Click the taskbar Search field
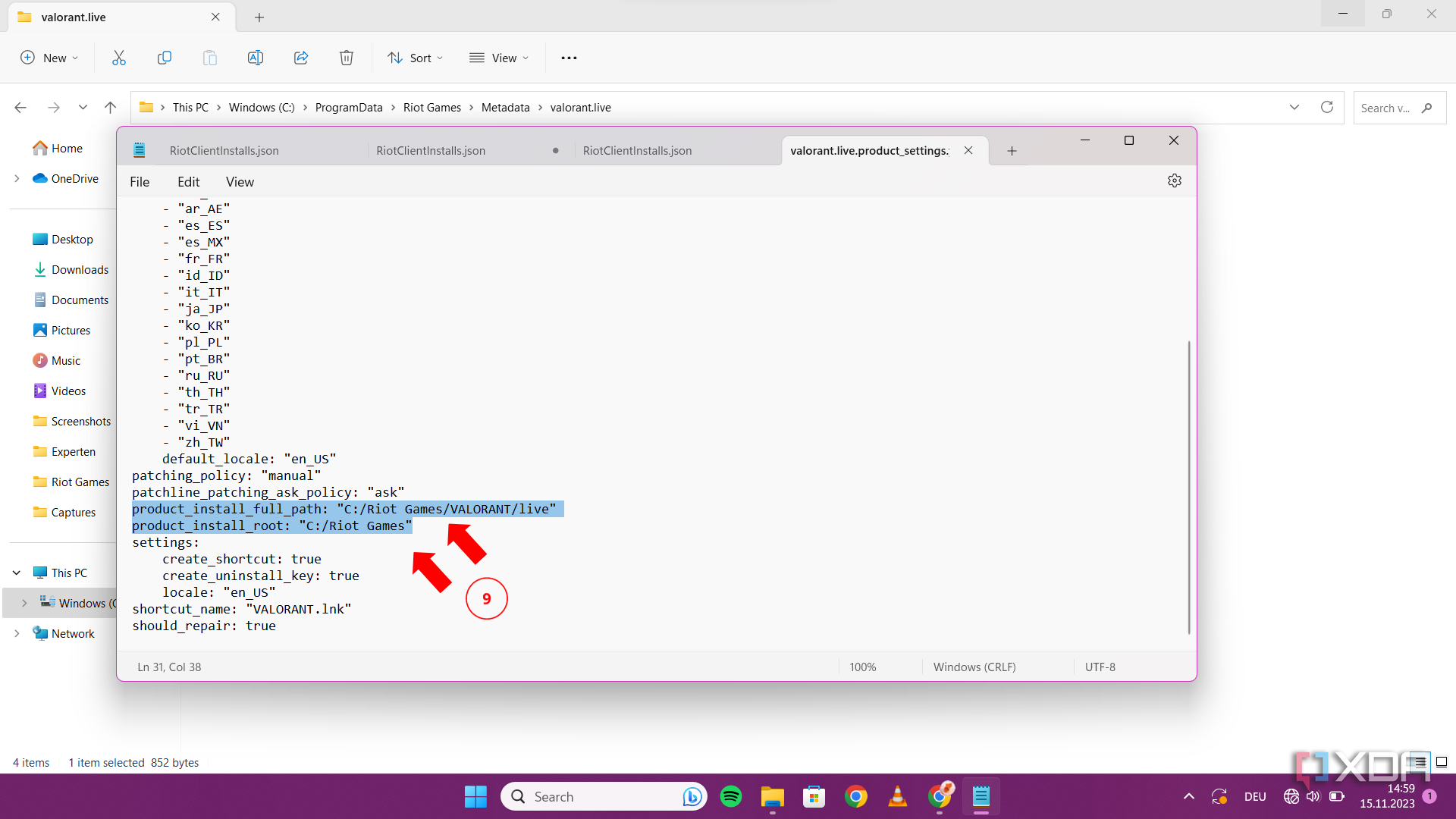 pos(604,796)
